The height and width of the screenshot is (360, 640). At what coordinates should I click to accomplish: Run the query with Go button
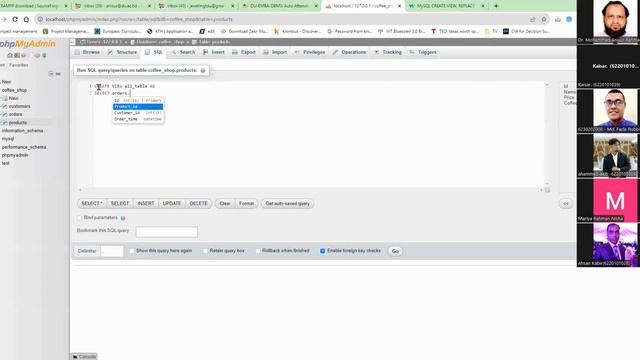click(x=395, y=251)
